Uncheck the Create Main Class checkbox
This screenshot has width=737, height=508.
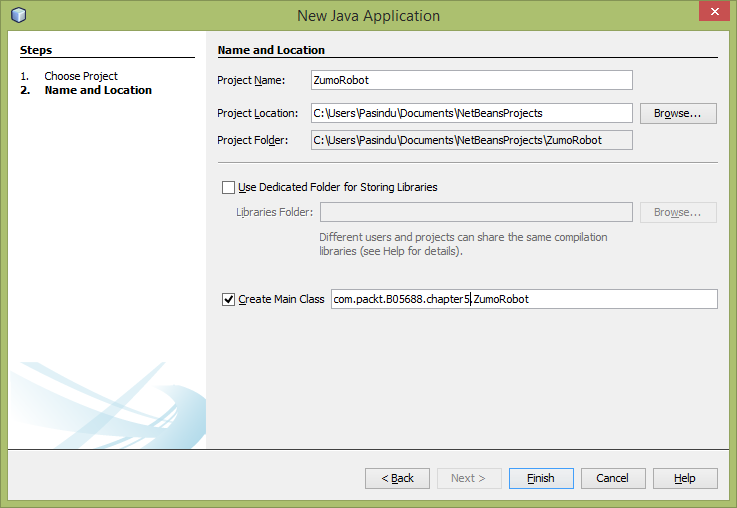(228, 299)
